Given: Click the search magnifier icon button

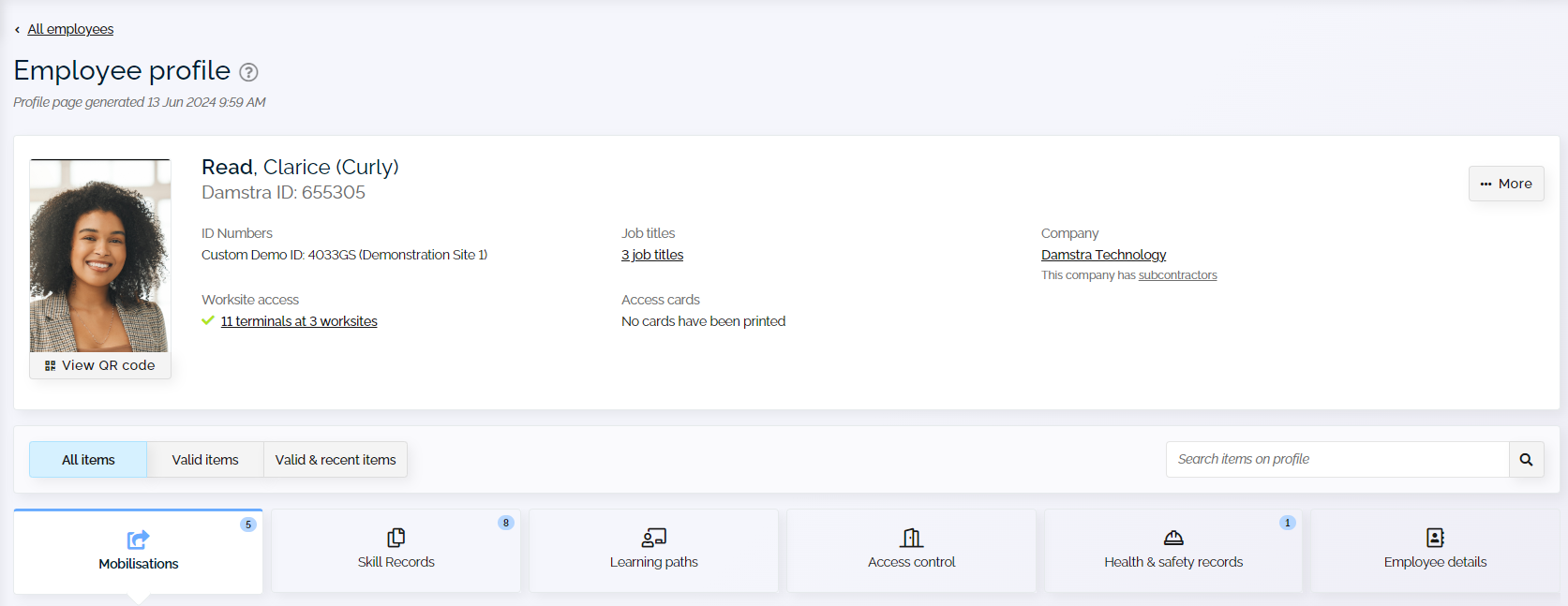Looking at the screenshot, I should (1526, 460).
